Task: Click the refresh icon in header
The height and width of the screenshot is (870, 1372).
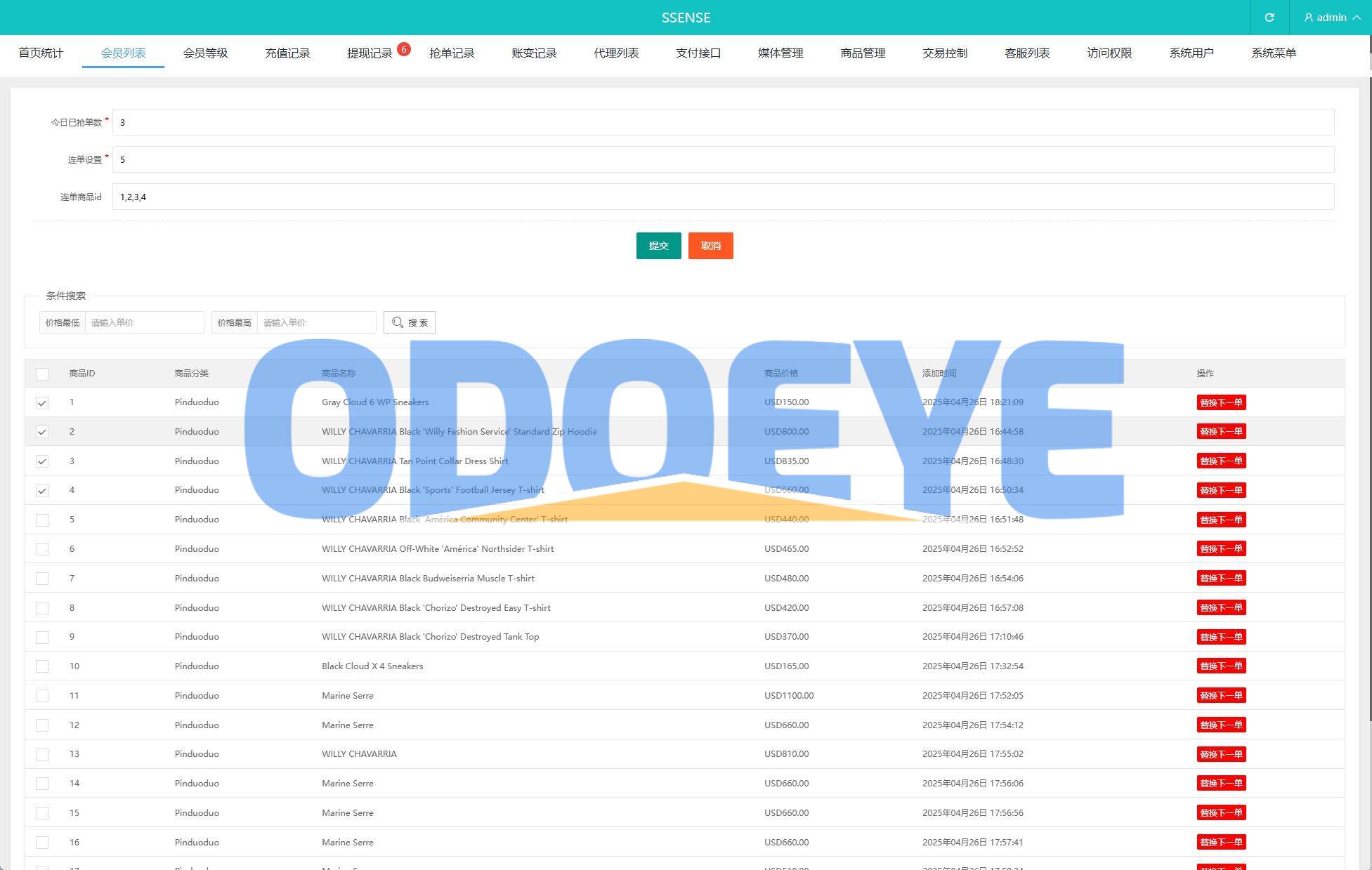Action: pyautogui.click(x=1269, y=18)
